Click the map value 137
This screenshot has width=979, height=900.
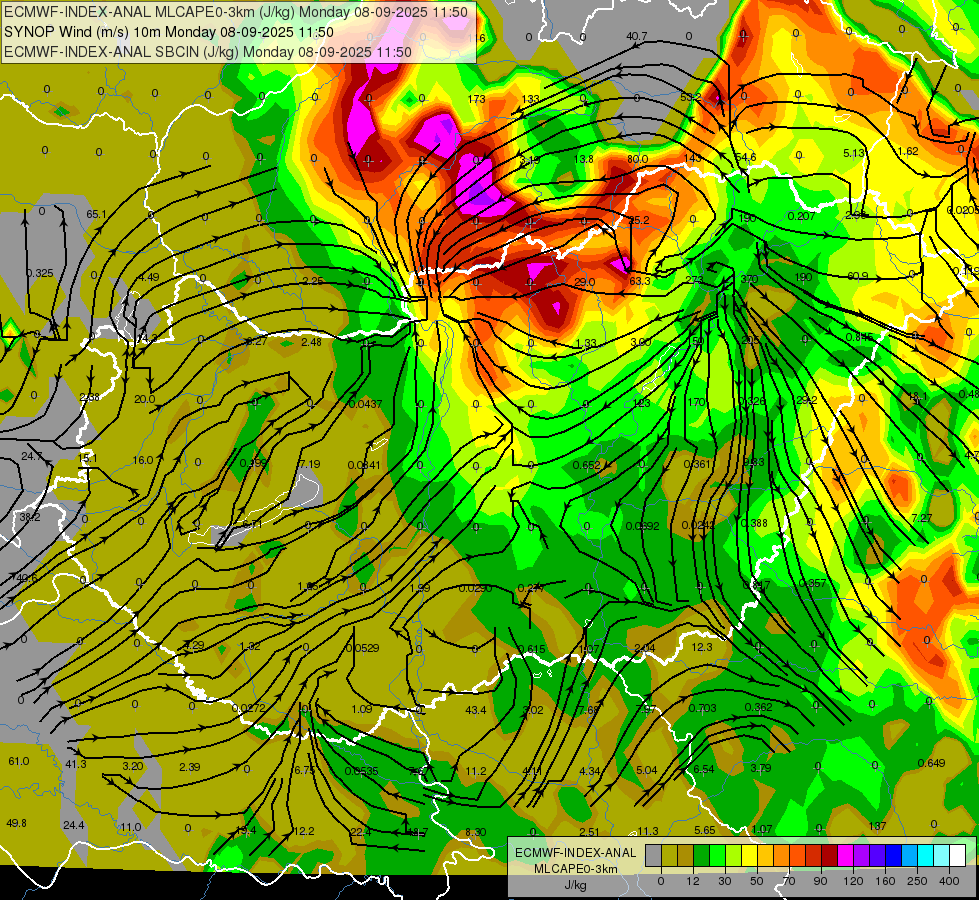click(x=877, y=825)
